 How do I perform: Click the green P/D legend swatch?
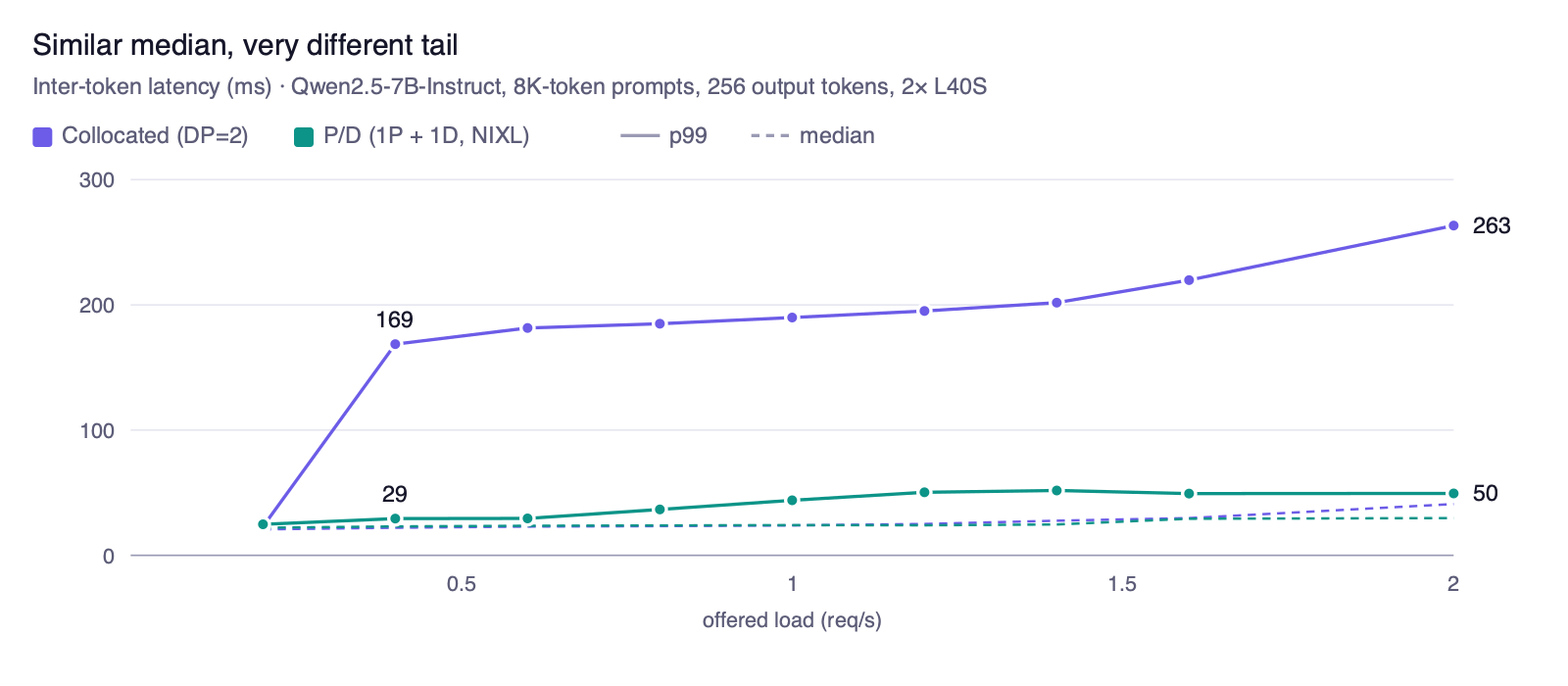click(x=304, y=137)
